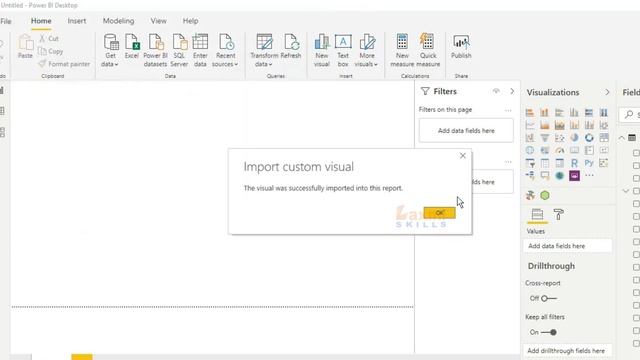Switch to the Insert ribbon tab
The height and width of the screenshot is (360, 640).
(x=77, y=21)
